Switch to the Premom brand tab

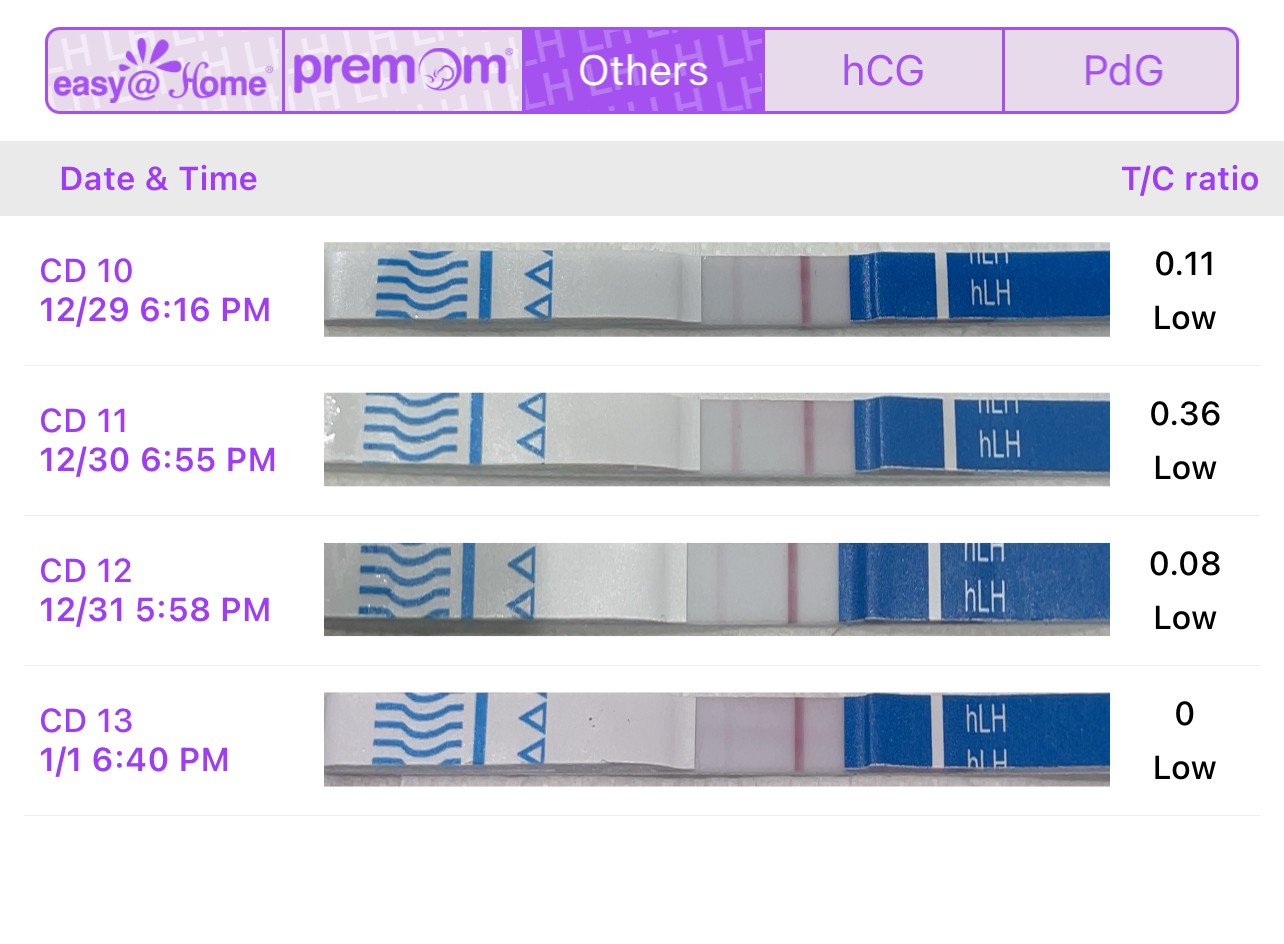point(404,70)
